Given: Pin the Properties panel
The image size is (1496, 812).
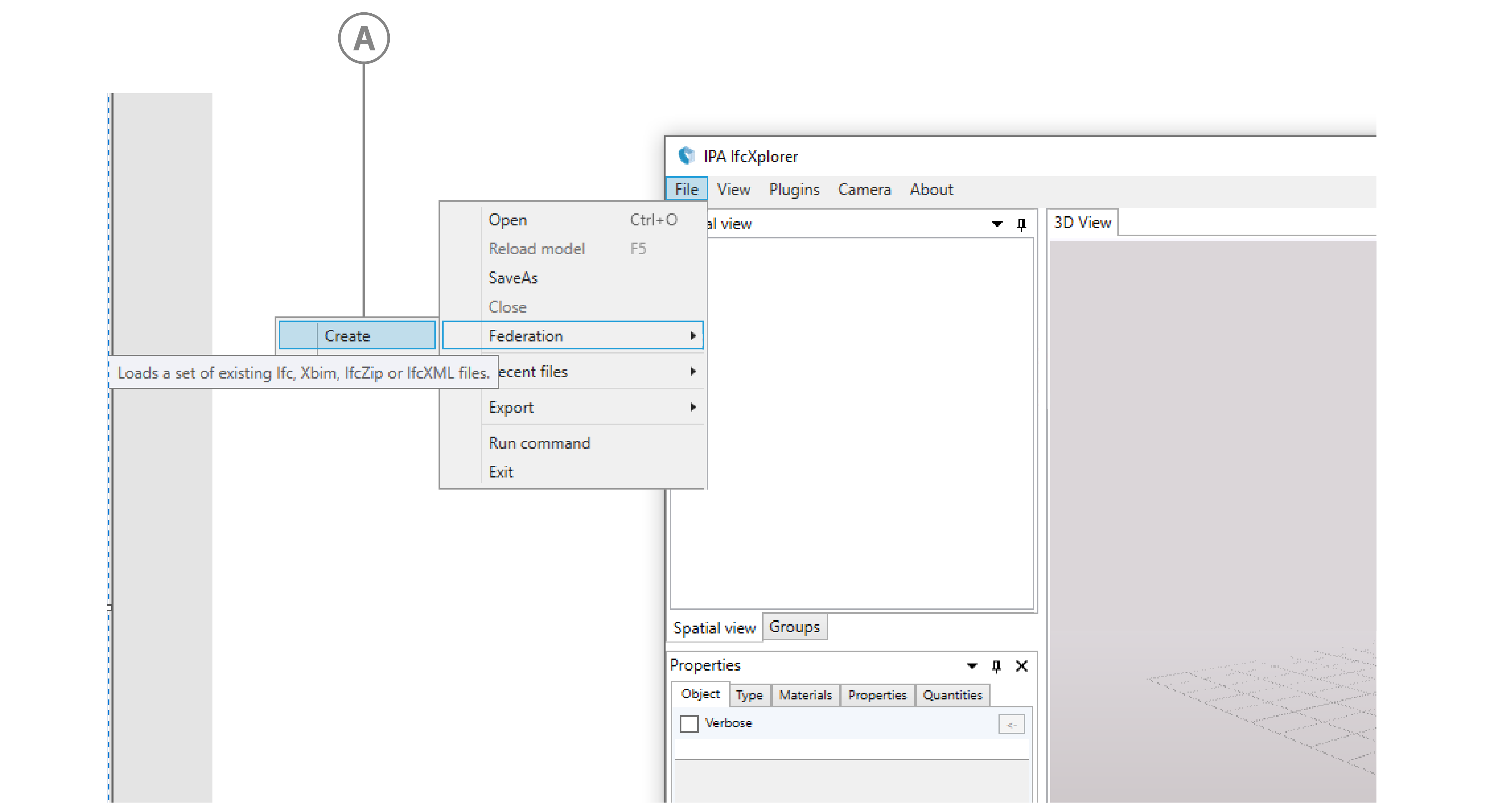Looking at the screenshot, I should (x=997, y=666).
